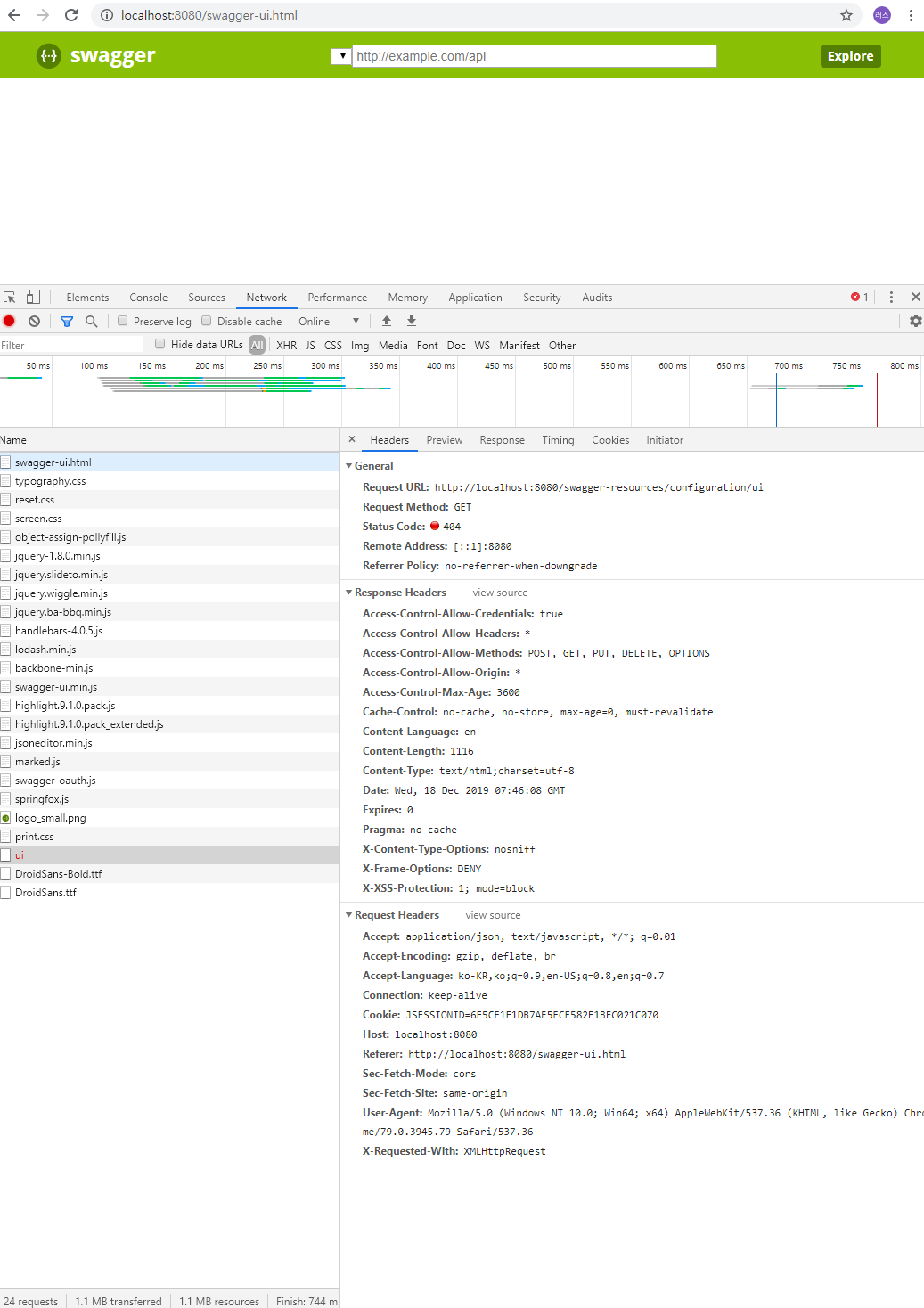The image size is (924, 1308).
Task: Switch to the Elements tab
Action: tap(87, 298)
